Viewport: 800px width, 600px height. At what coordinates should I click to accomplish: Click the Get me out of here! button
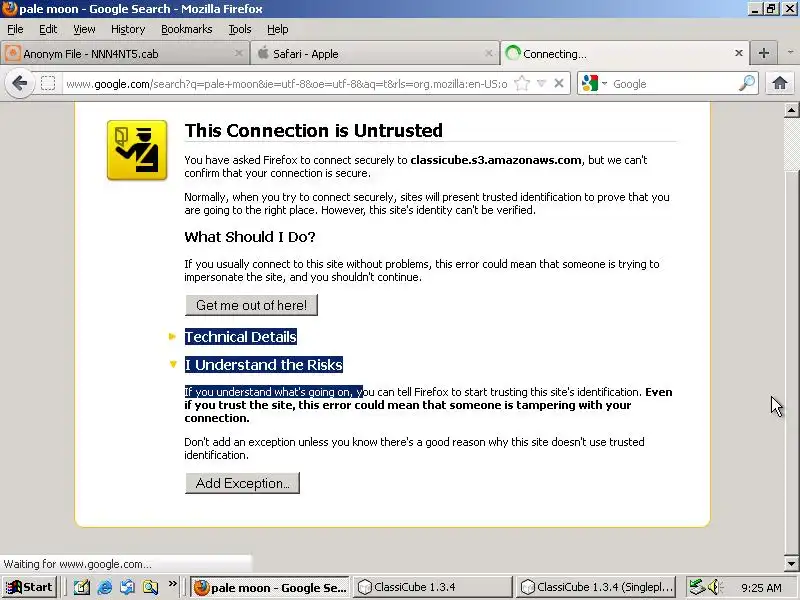pyautogui.click(x=252, y=305)
